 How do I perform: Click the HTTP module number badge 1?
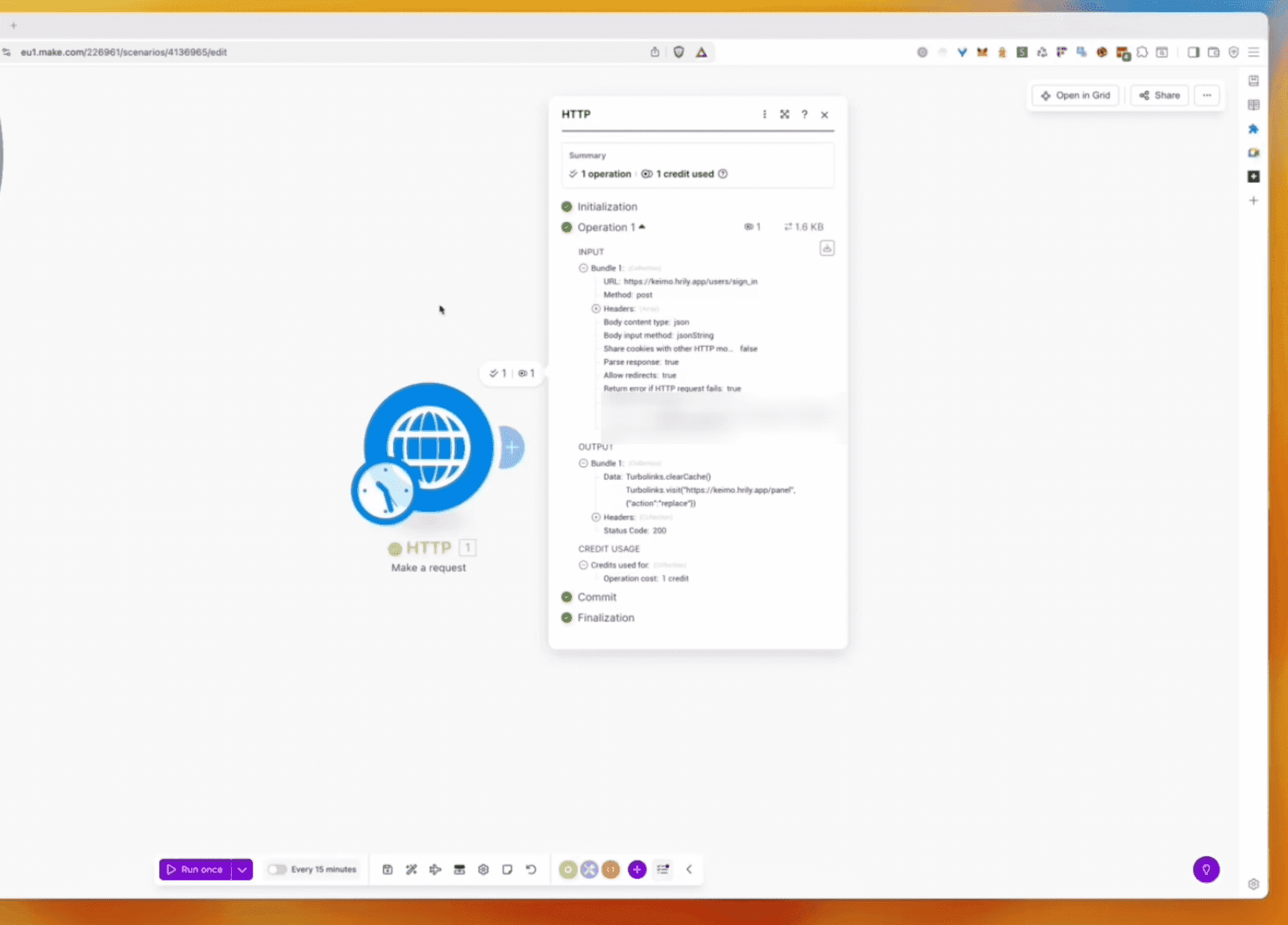pos(467,548)
